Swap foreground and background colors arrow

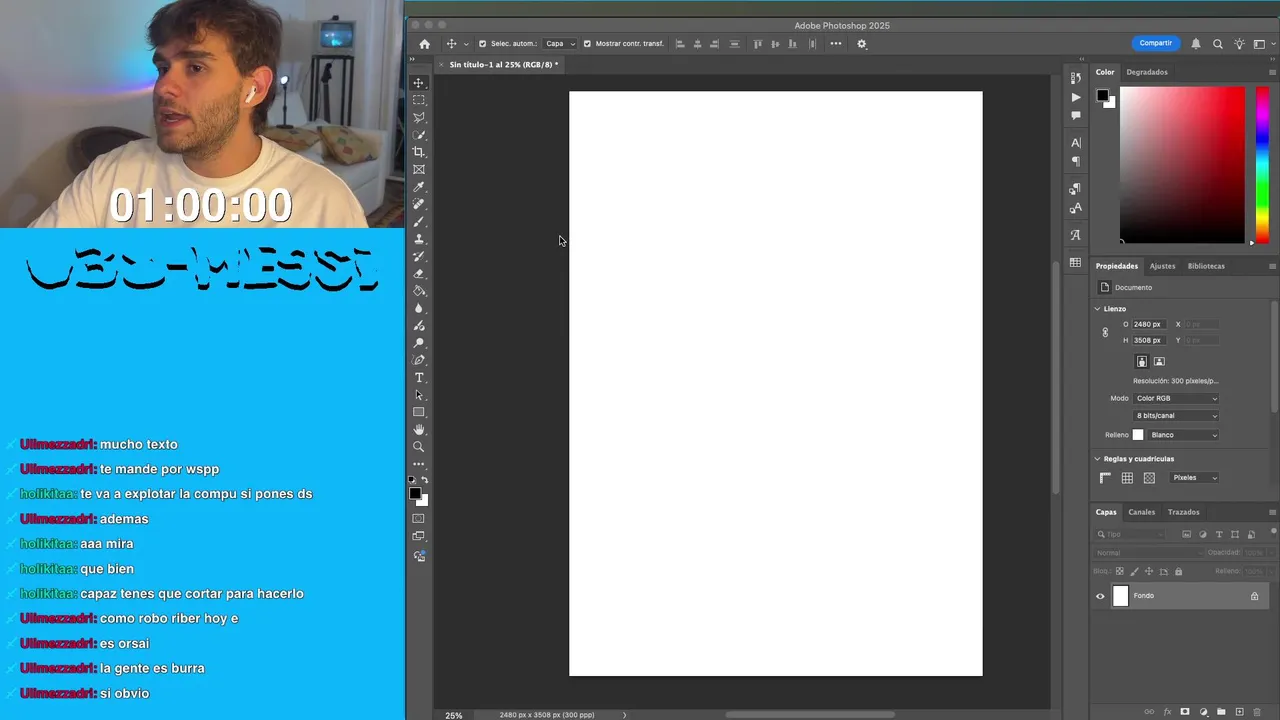(x=425, y=480)
